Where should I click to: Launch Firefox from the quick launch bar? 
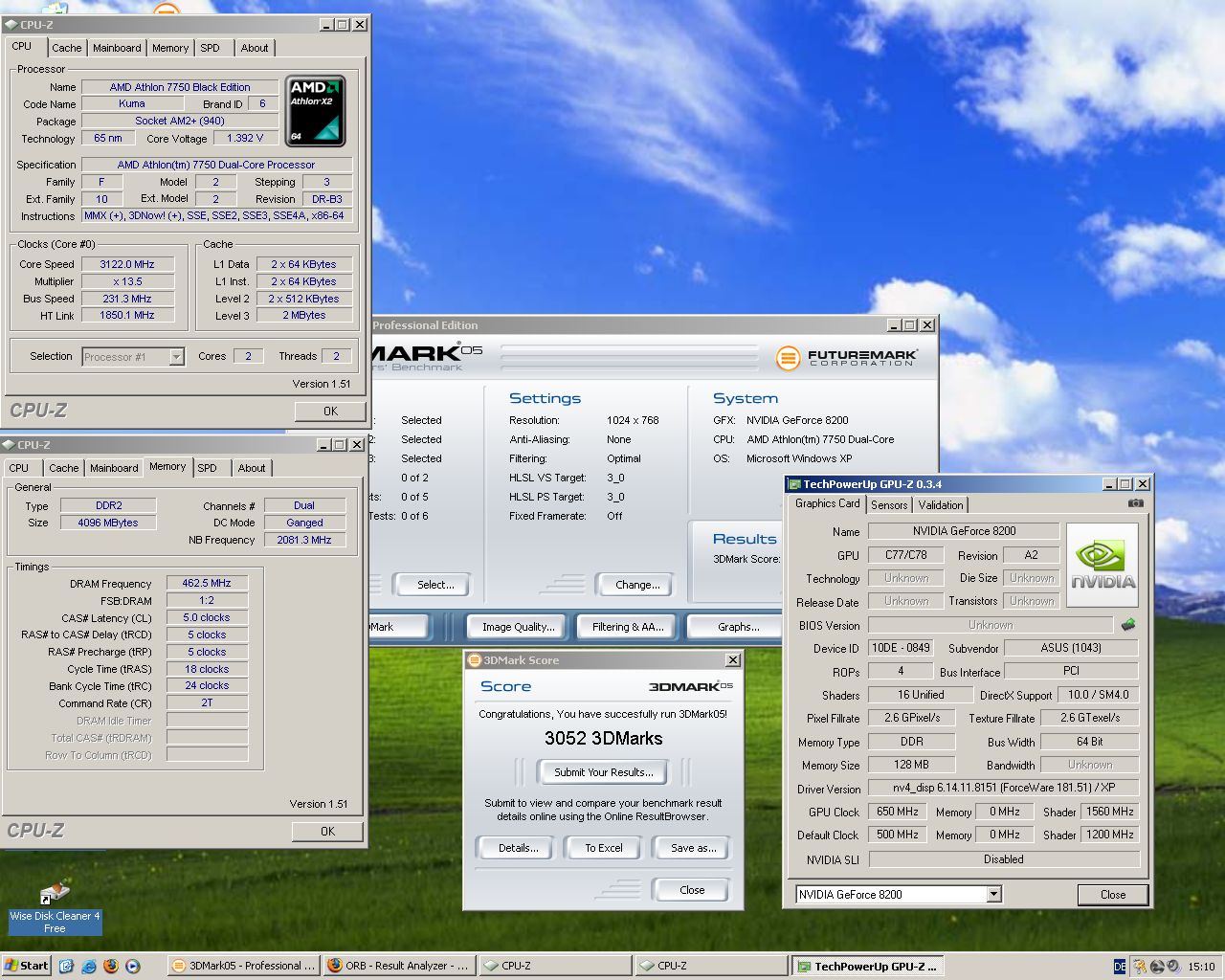click(x=111, y=966)
